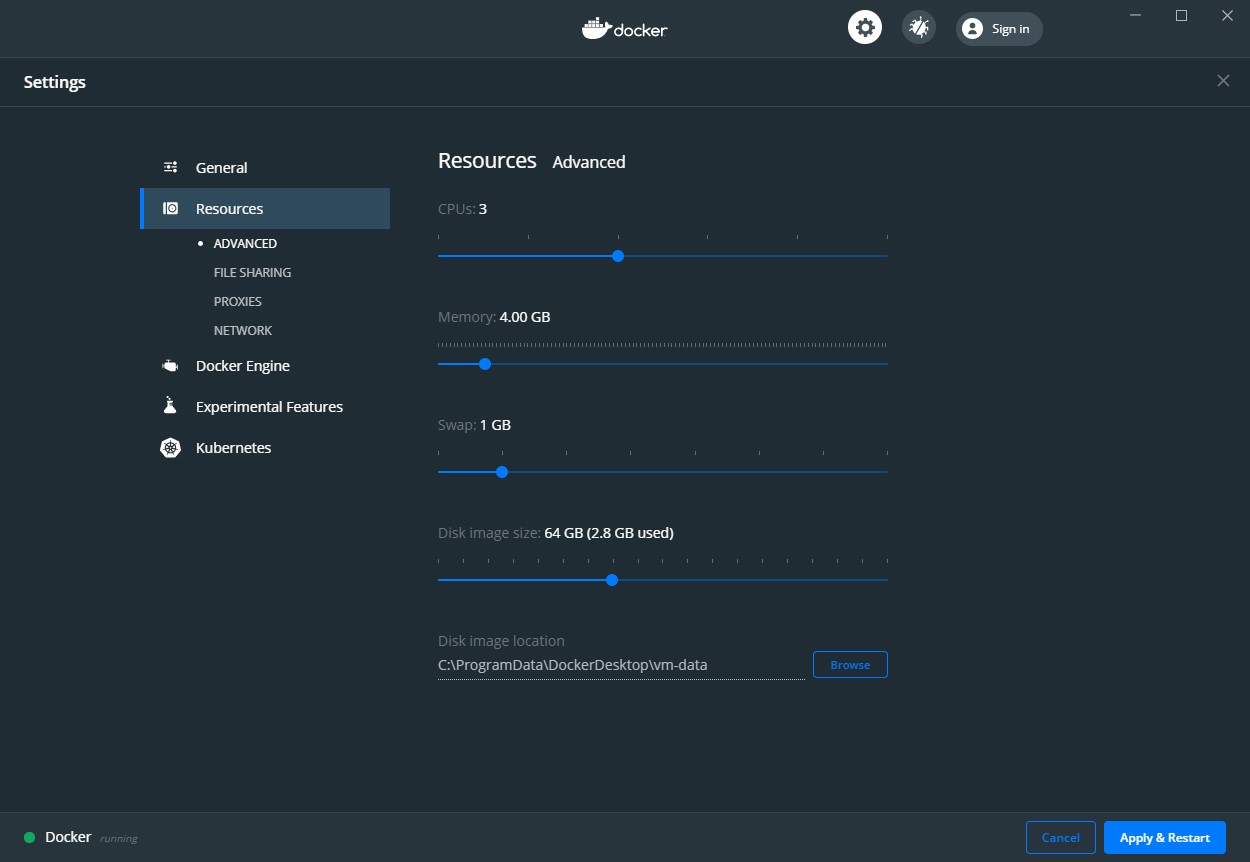Click the Swap slider handle
1250x862 pixels.
click(x=502, y=472)
